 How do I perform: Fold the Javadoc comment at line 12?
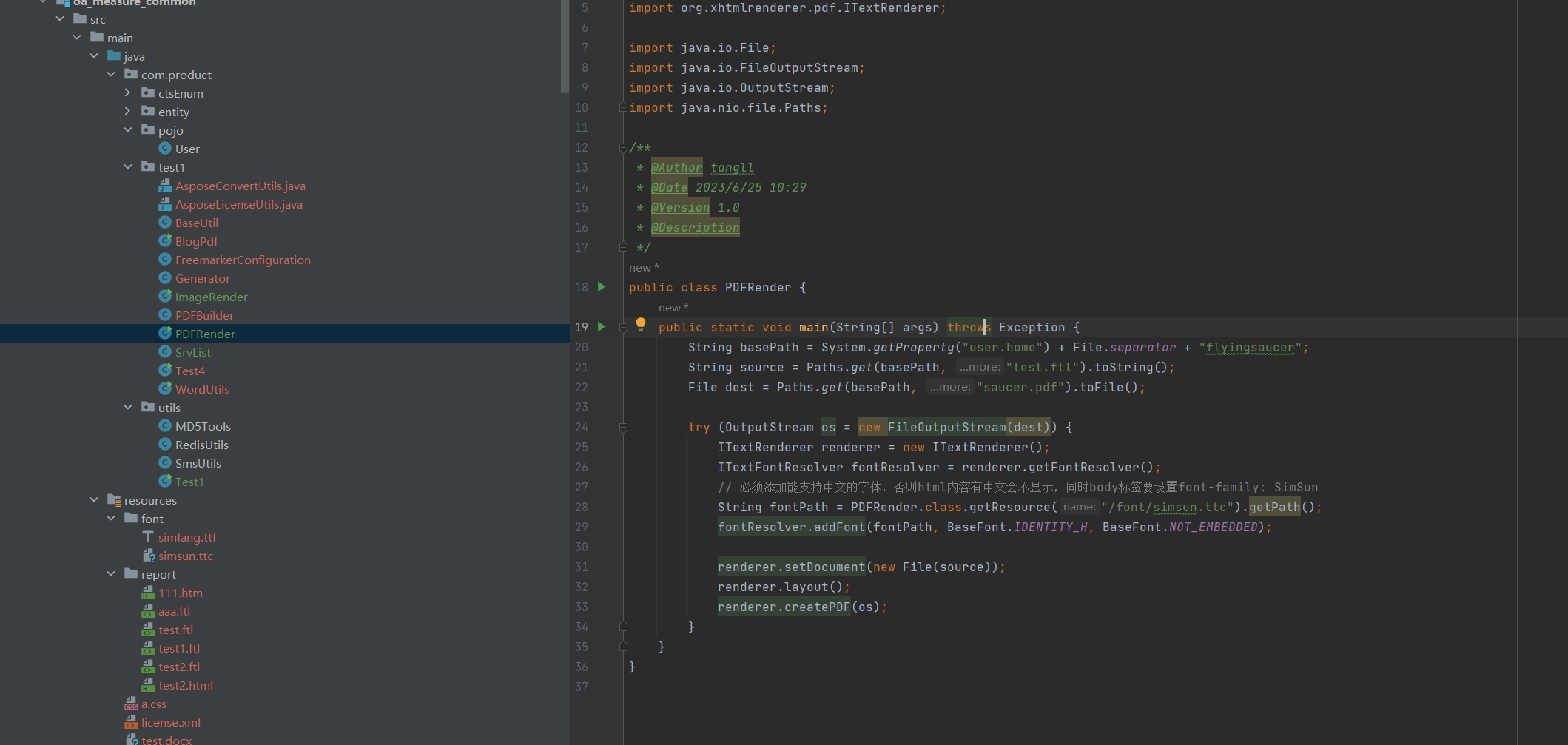pyautogui.click(x=623, y=148)
